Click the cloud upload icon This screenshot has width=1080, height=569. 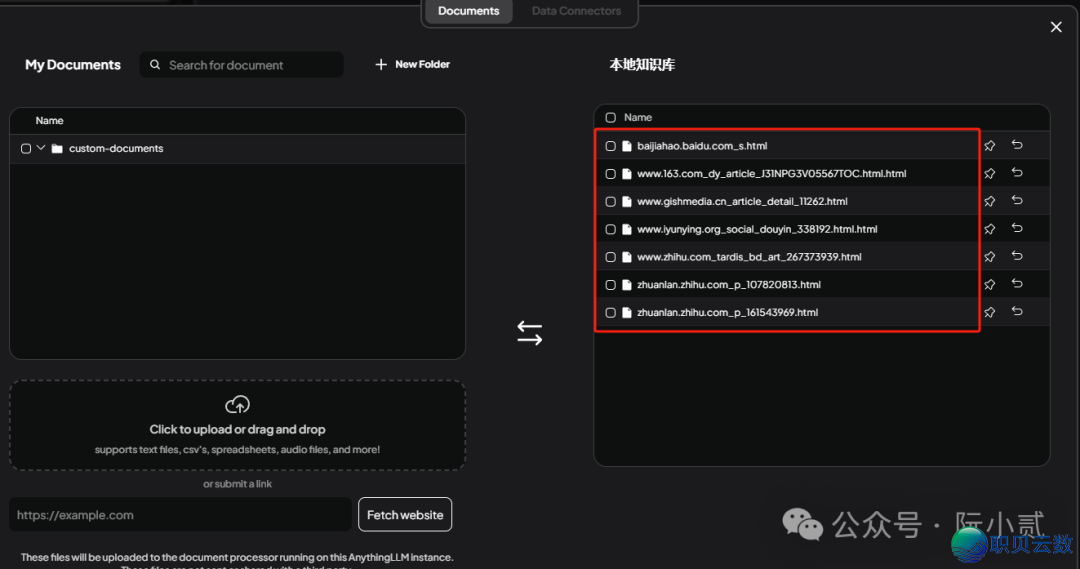pyautogui.click(x=237, y=405)
